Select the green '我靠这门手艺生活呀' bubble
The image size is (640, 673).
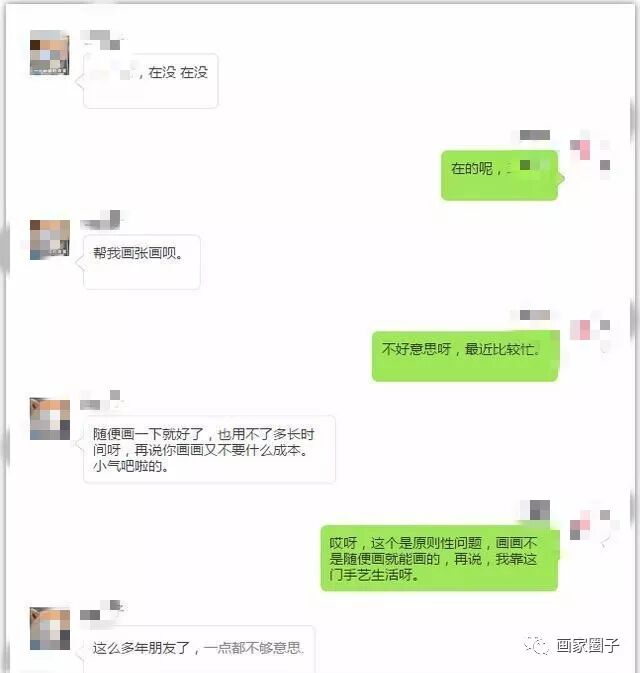coord(439,558)
